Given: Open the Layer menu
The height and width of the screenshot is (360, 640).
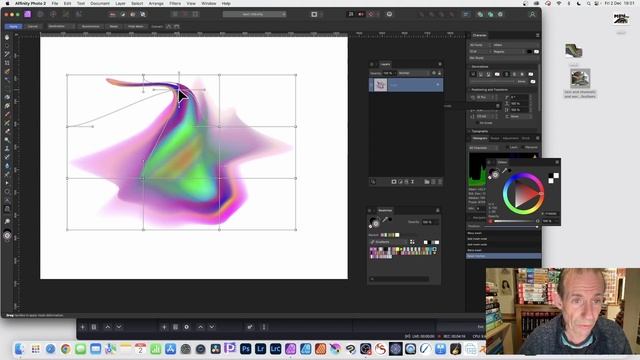Looking at the screenshot, I should click(120, 3).
